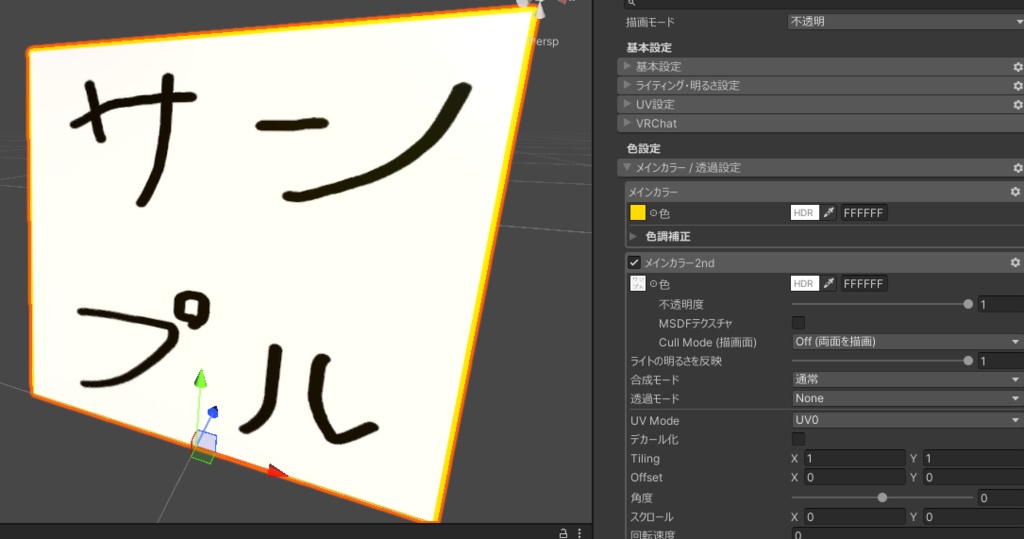Click the ライトの明るさを反映 value field
Screen dimensions: 1024x539
(1000, 361)
